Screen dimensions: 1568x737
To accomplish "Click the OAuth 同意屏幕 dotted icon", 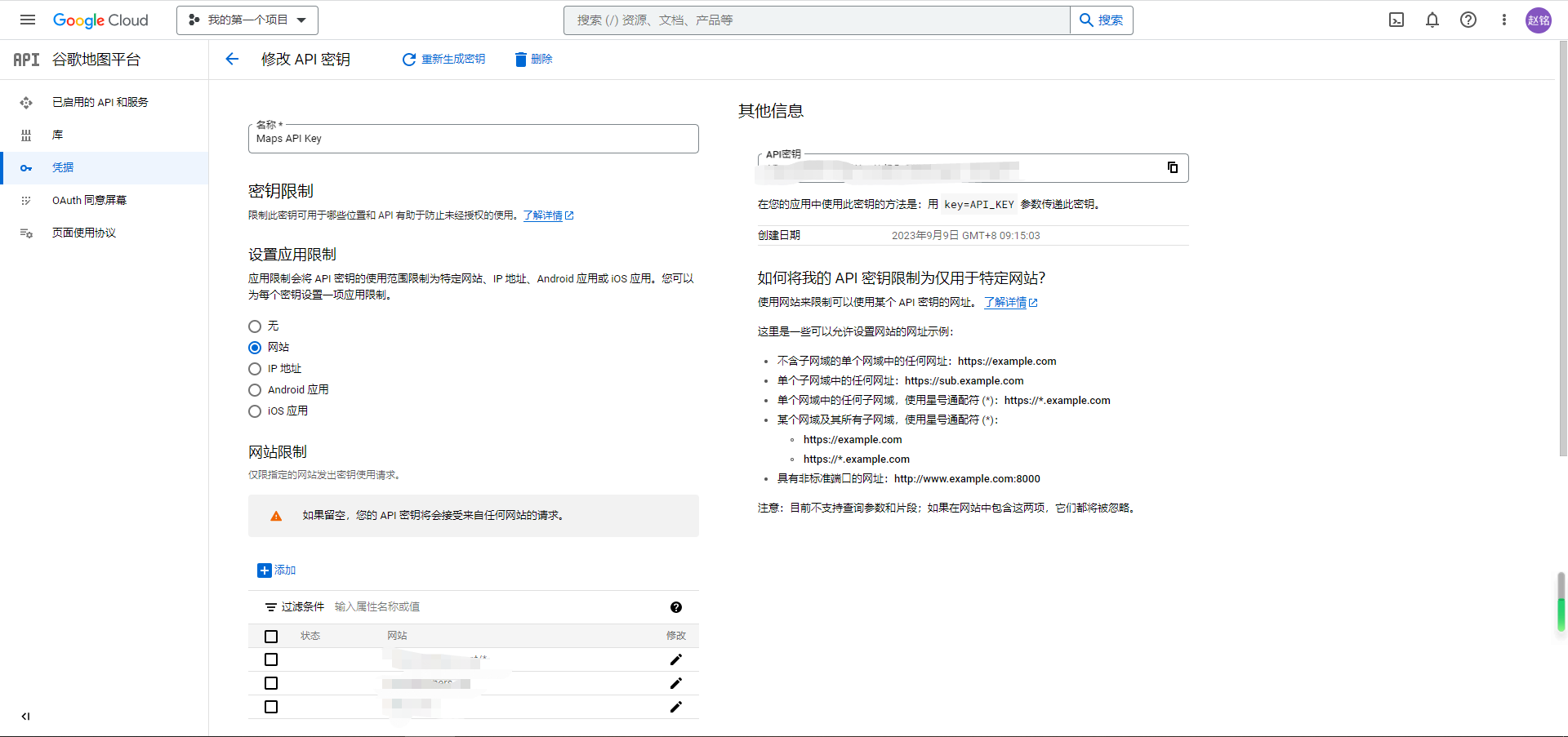I will coord(26,200).
